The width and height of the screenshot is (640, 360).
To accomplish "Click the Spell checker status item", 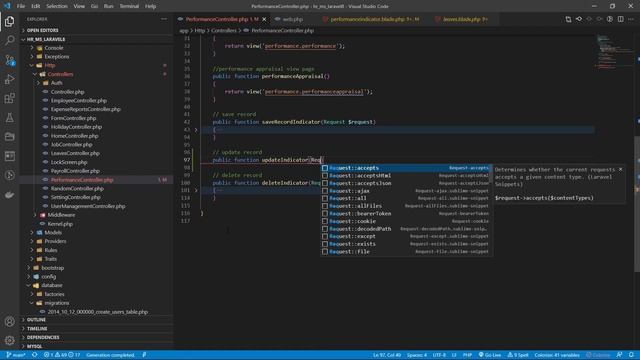I will (518, 355).
